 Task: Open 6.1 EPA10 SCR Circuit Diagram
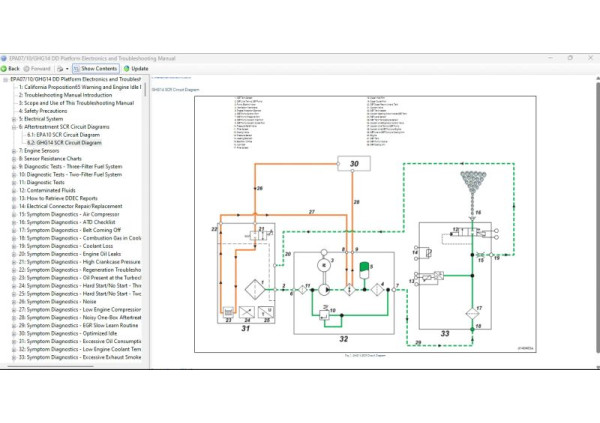[x=65, y=135]
